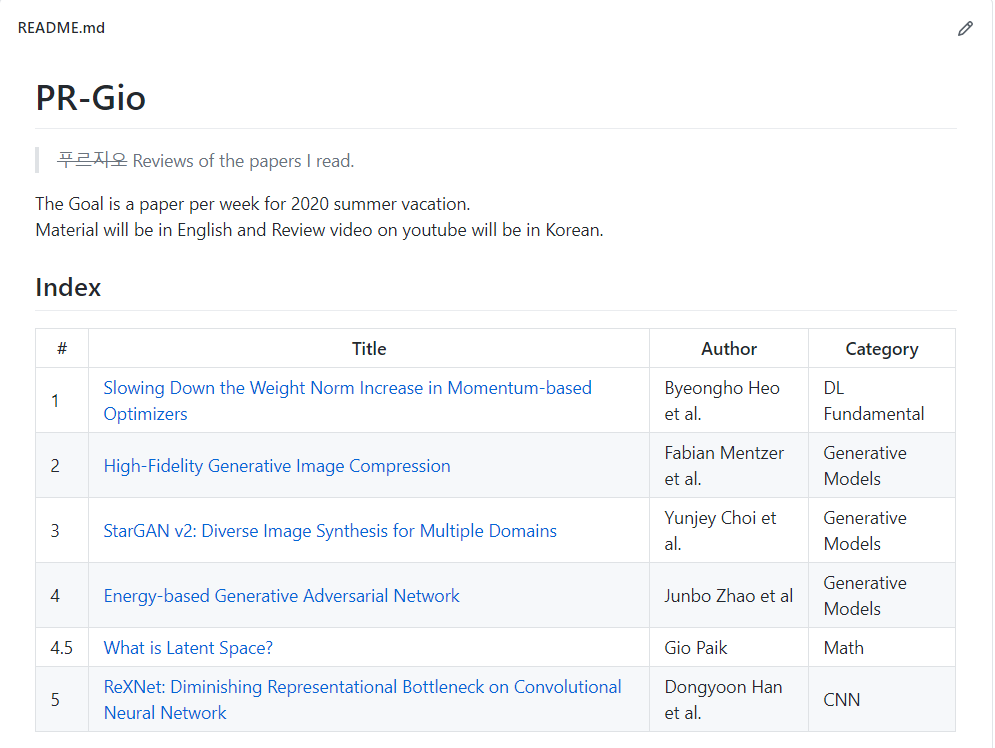Open Slowing Down the Weight Norm paper link
The image size is (995, 748).
click(x=347, y=388)
